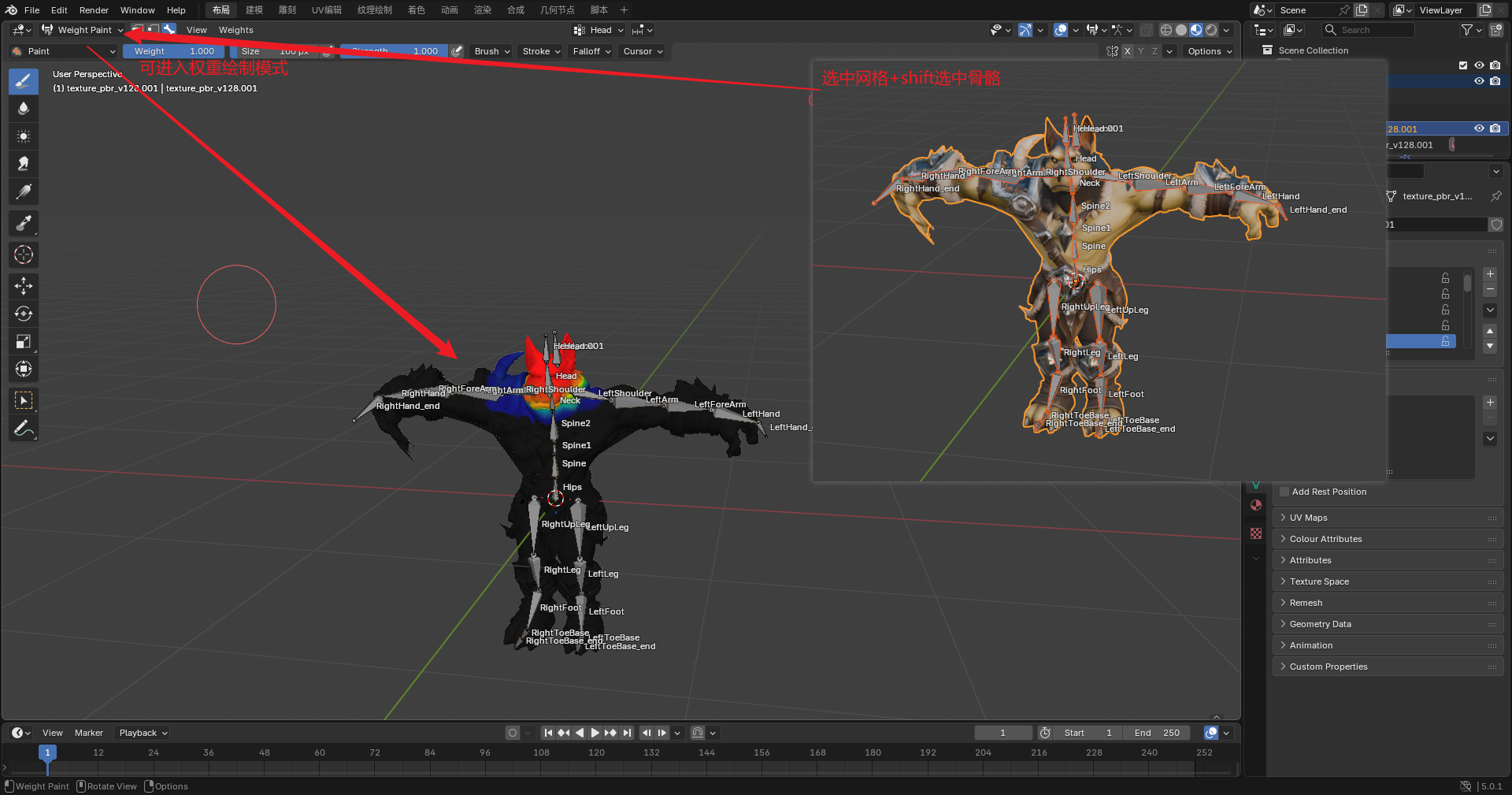Screen dimensions: 1512x795
Task: Click the strength pressure sensitivity icon
Action: point(457,51)
